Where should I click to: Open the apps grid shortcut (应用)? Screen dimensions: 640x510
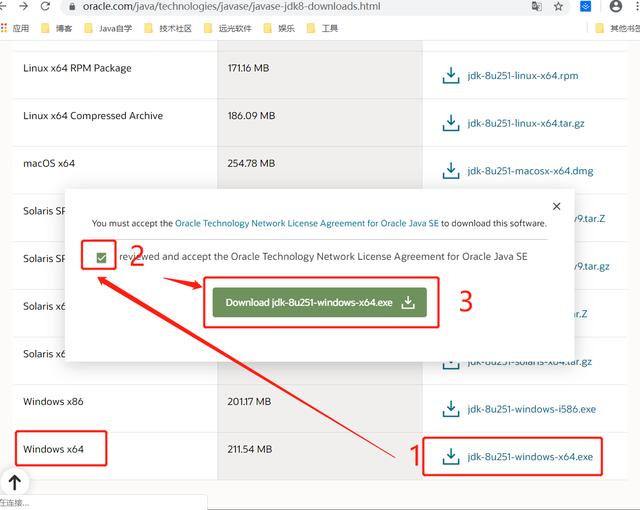15,28
